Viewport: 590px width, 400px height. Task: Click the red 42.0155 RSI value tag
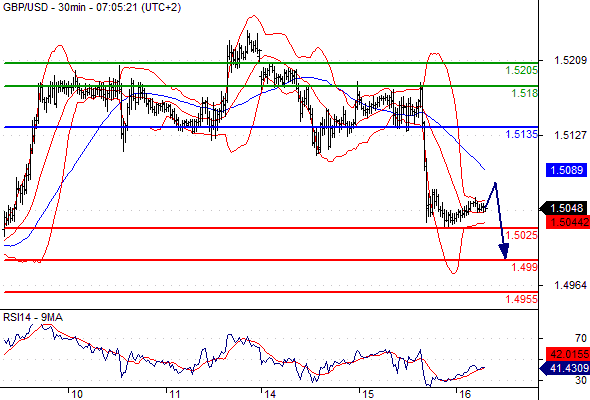[x=567, y=354]
